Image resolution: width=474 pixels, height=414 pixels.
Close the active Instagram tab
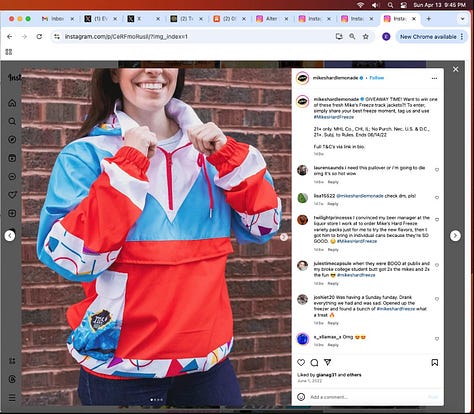(x=414, y=19)
